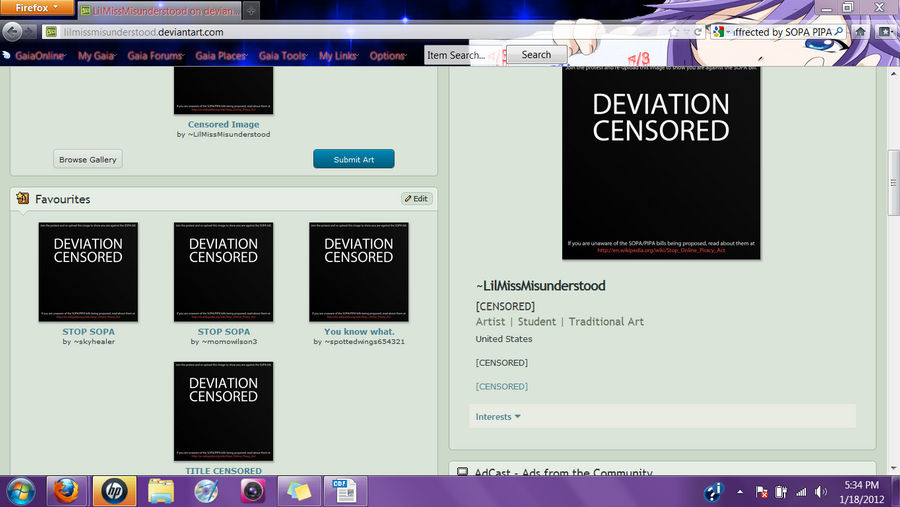The width and height of the screenshot is (900, 507).
Task: Open the My Links menu
Action: (x=338, y=56)
